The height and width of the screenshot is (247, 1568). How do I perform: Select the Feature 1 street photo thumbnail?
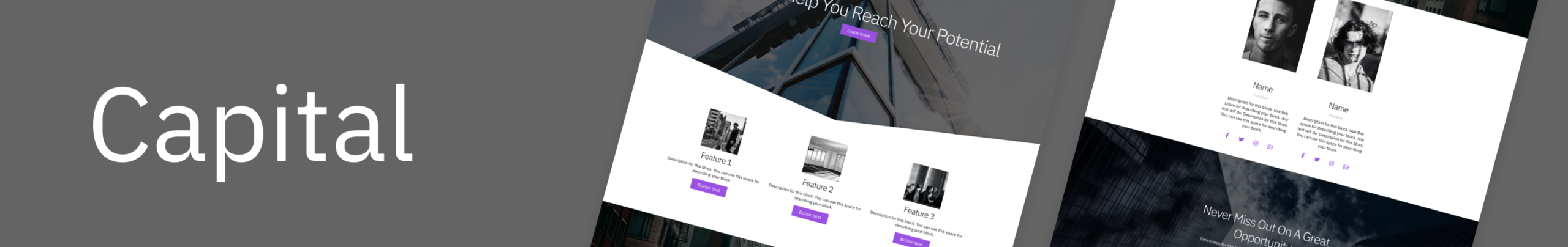click(x=723, y=132)
